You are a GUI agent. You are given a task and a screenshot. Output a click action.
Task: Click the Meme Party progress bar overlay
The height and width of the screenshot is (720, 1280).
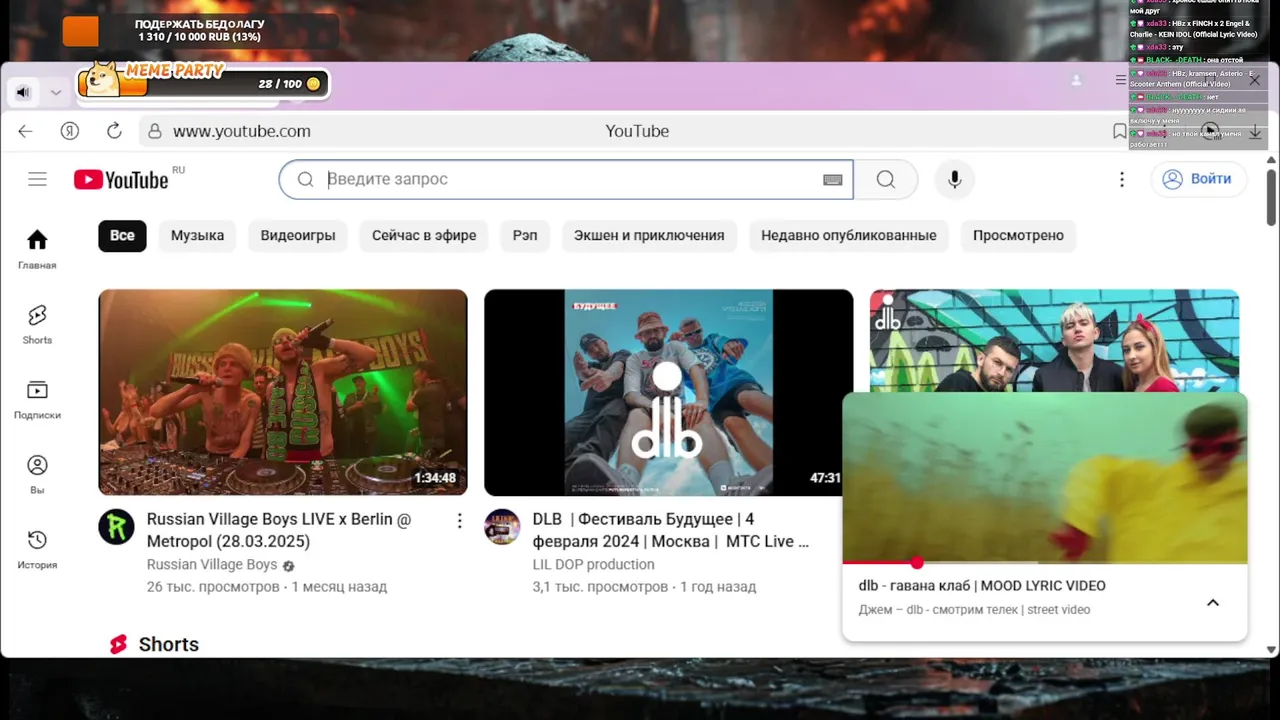click(x=203, y=83)
